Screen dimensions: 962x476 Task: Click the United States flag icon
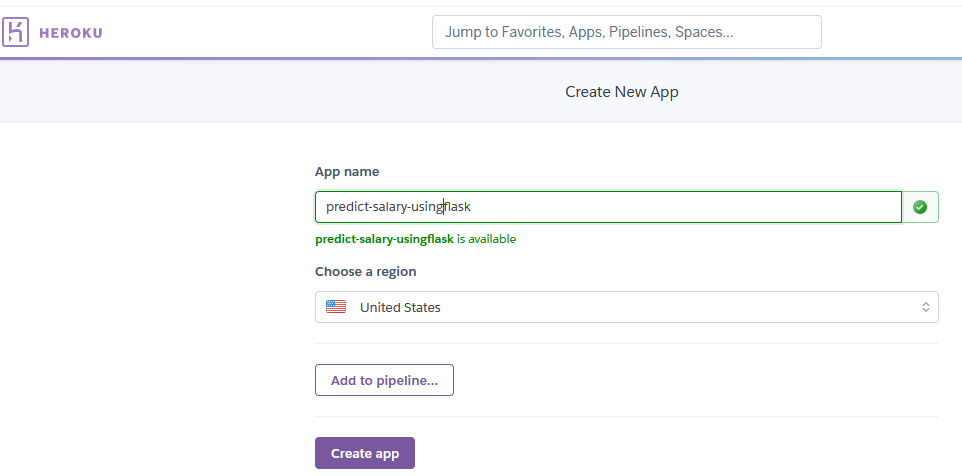pos(336,307)
